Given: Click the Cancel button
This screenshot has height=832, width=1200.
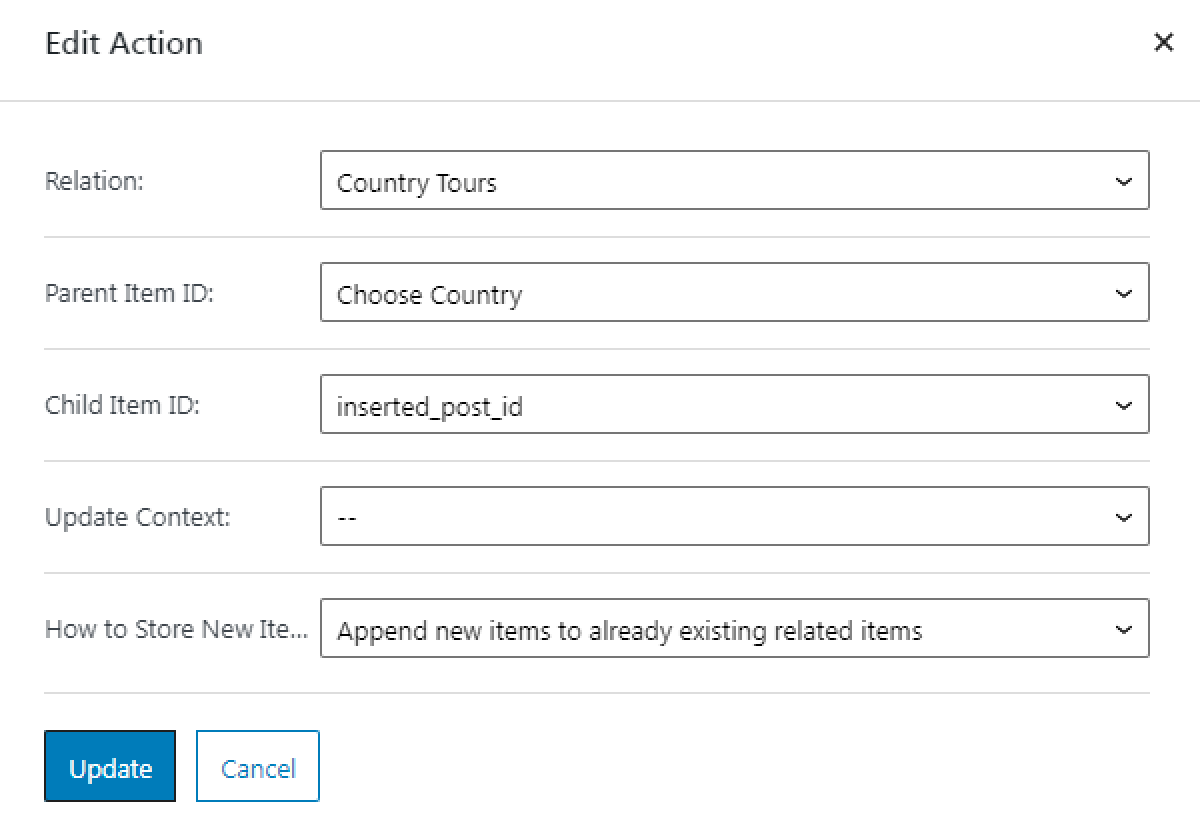Looking at the screenshot, I should 257,766.
